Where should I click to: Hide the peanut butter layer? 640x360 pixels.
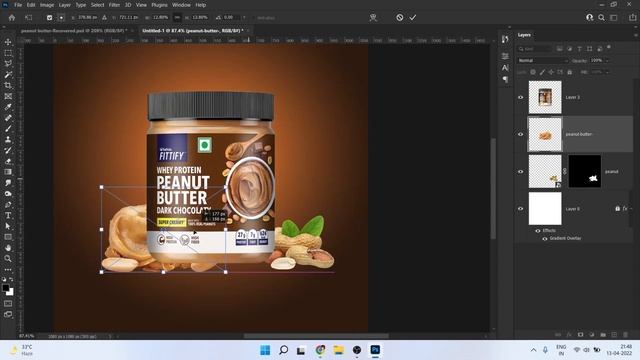tap(520, 134)
